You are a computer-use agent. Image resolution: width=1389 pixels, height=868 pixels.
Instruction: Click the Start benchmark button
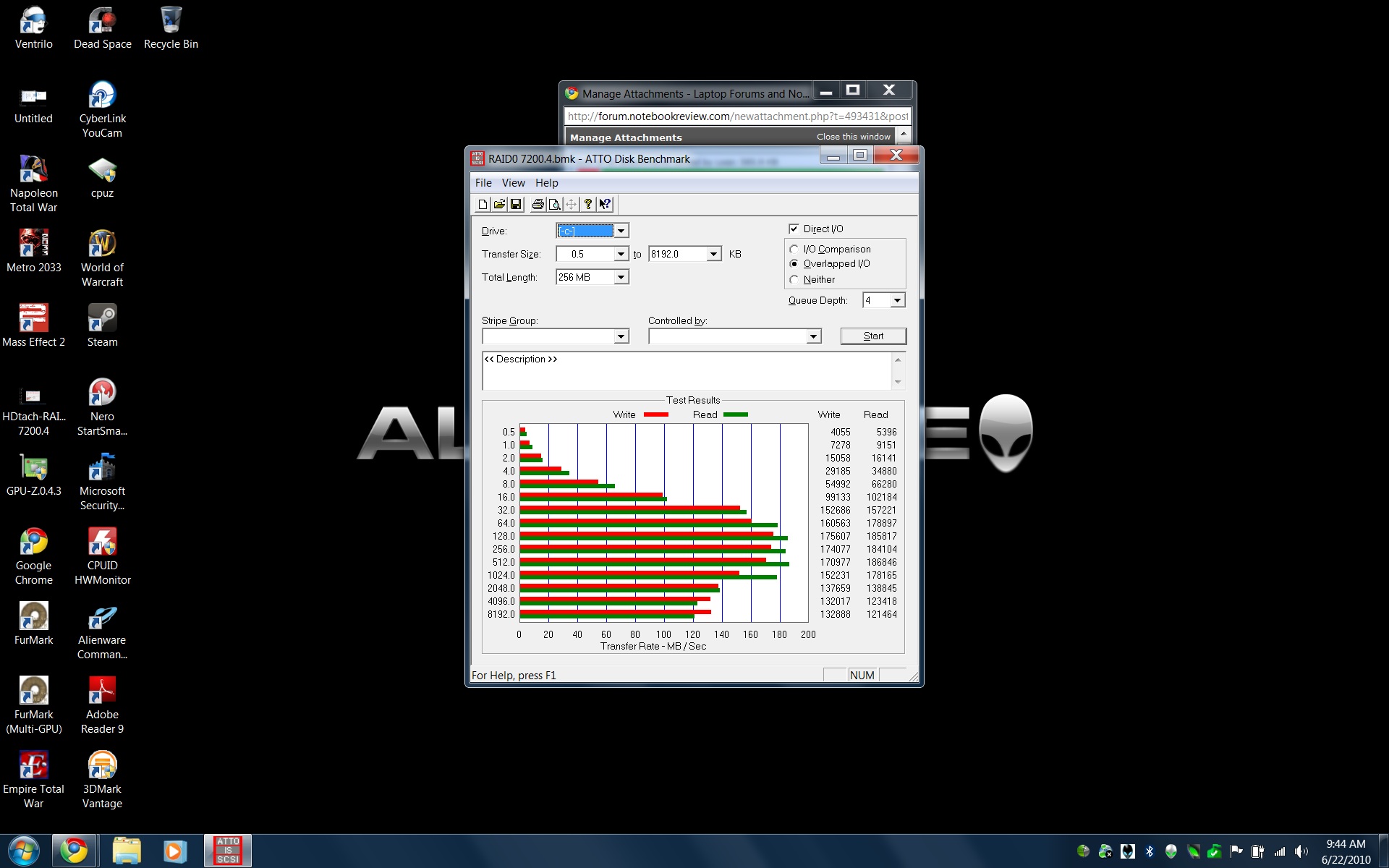click(x=873, y=336)
